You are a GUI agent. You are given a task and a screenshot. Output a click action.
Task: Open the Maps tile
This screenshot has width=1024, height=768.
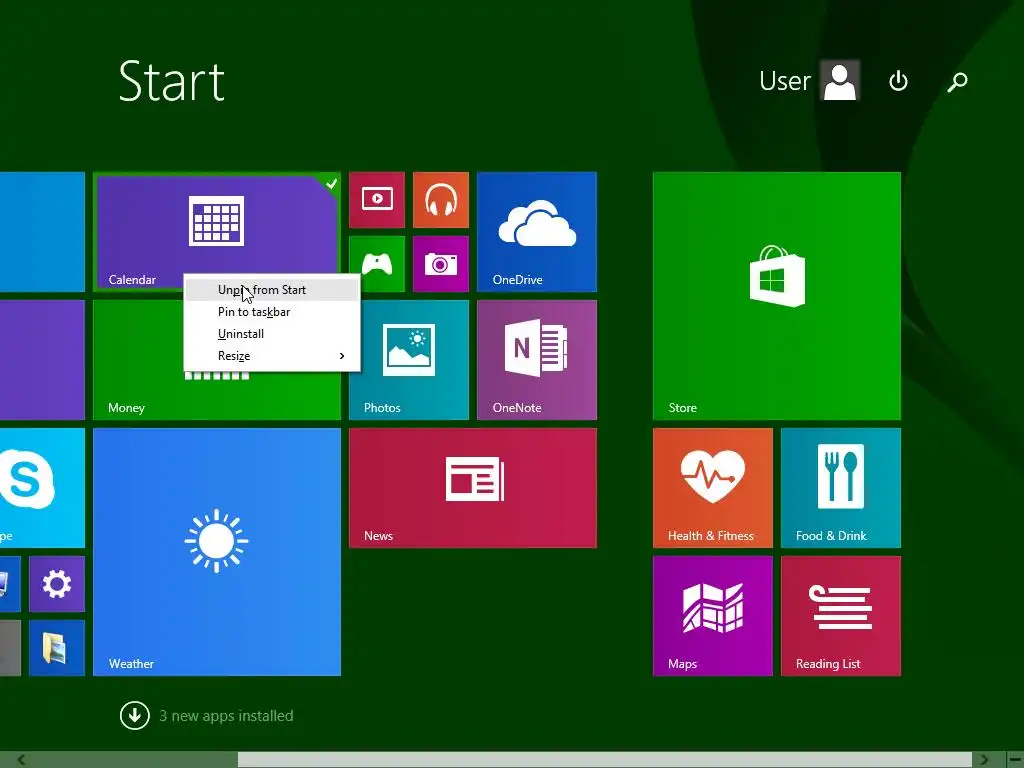click(x=712, y=616)
